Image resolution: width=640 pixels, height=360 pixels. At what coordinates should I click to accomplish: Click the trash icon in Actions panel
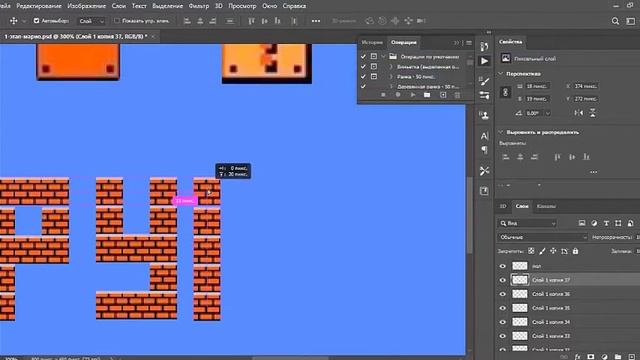pos(458,95)
